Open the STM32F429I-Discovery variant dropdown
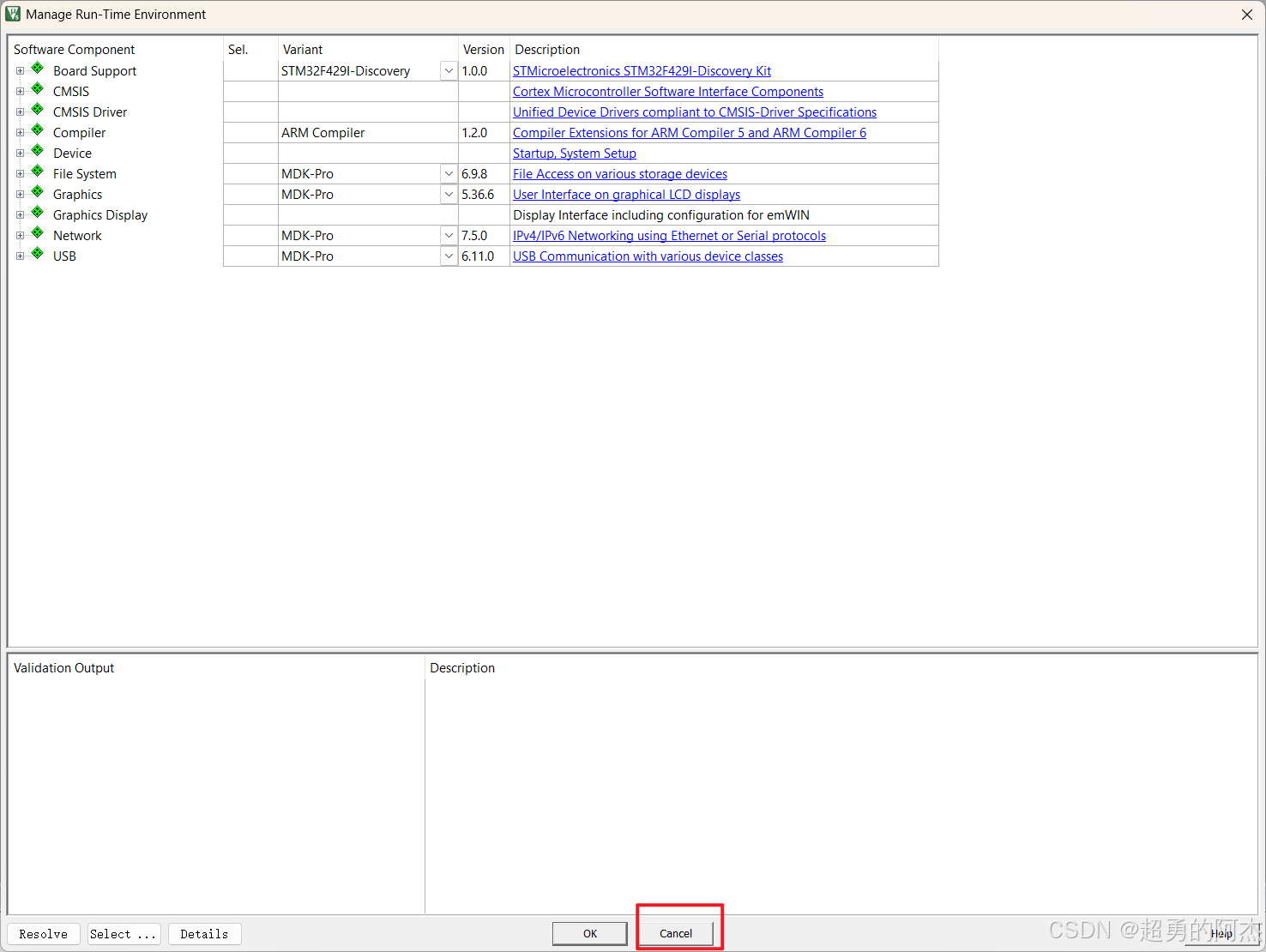The image size is (1266, 952). [x=449, y=71]
